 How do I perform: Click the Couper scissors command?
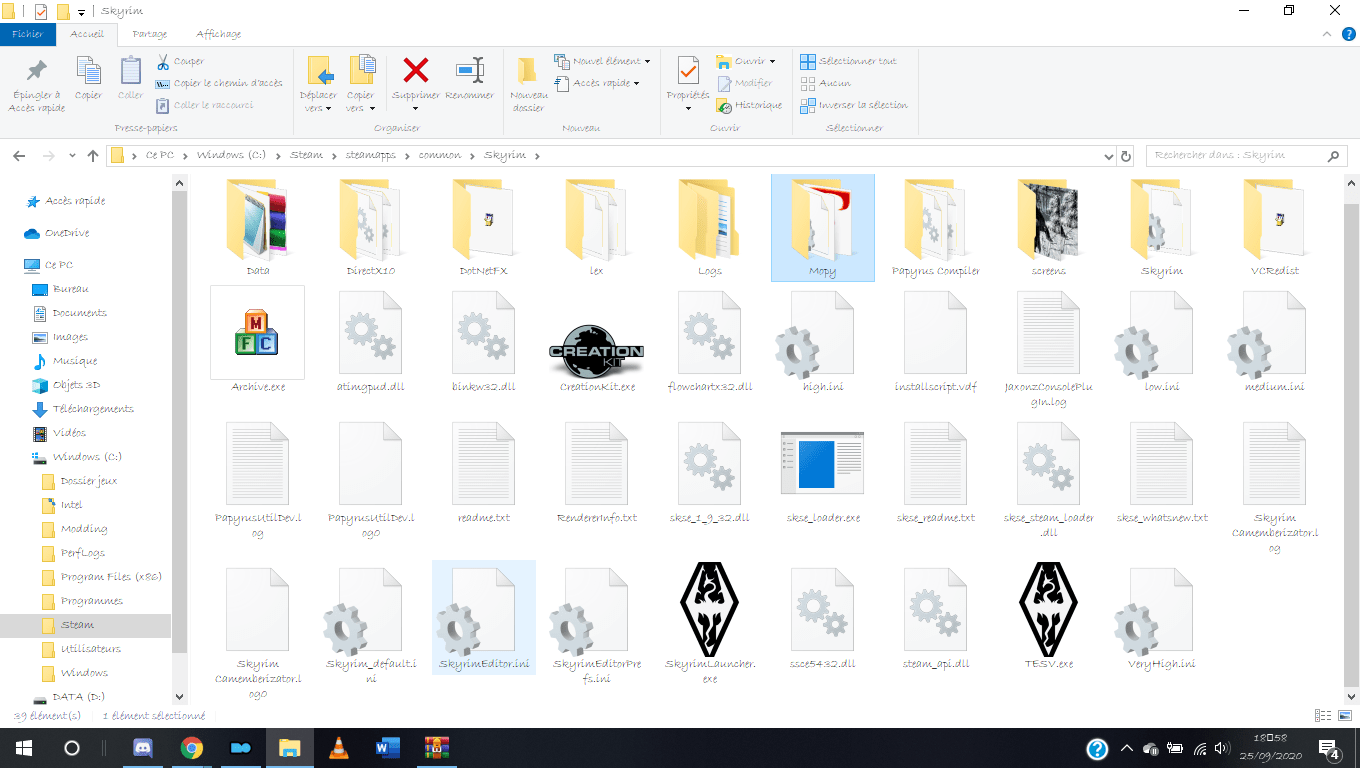tap(180, 61)
